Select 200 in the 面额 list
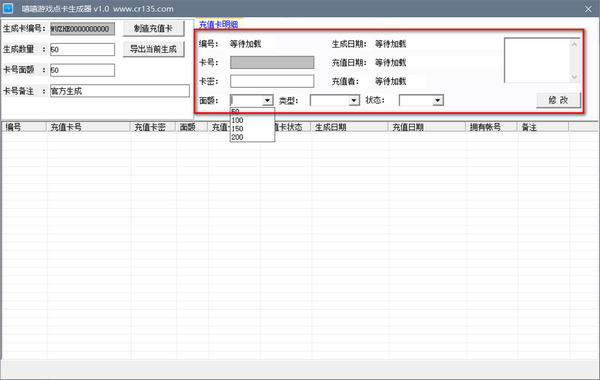 [x=252, y=137]
